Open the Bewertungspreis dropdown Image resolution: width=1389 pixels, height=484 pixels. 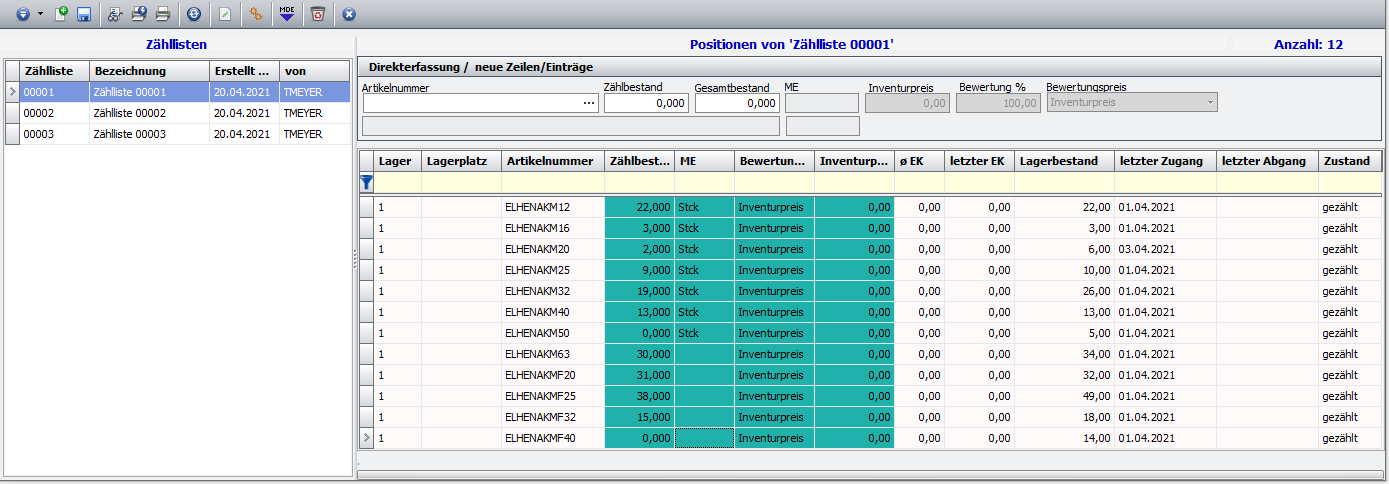pyautogui.click(x=1211, y=102)
